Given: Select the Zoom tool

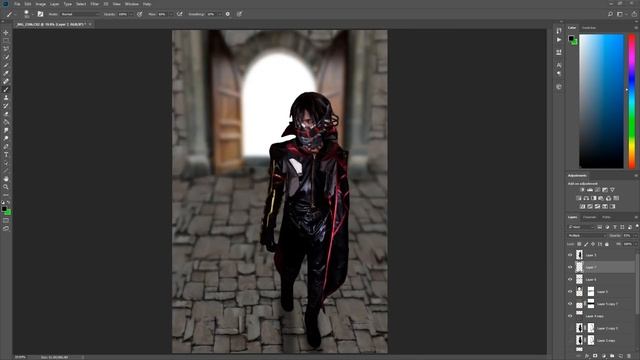Looking at the screenshot, I should [x=6, y=187].
